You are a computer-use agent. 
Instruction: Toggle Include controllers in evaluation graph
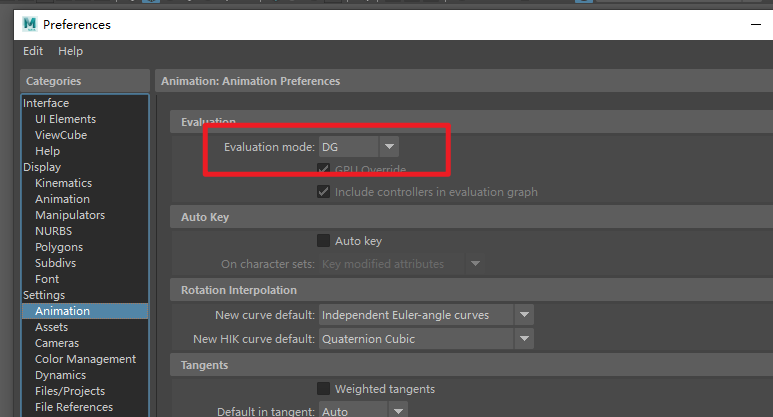323,192
